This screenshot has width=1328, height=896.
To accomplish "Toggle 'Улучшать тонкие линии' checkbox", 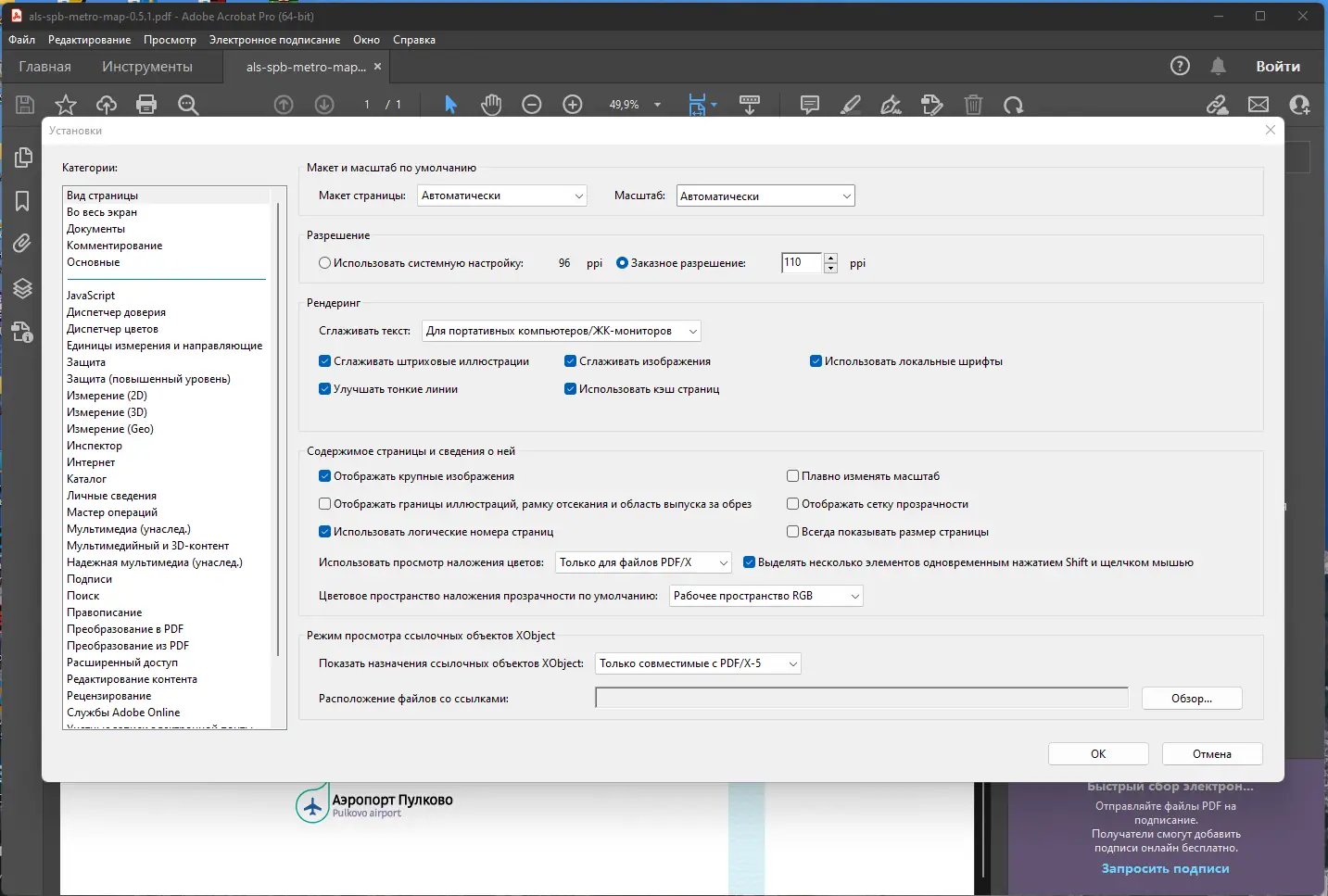I will click(x=324, y=389).
